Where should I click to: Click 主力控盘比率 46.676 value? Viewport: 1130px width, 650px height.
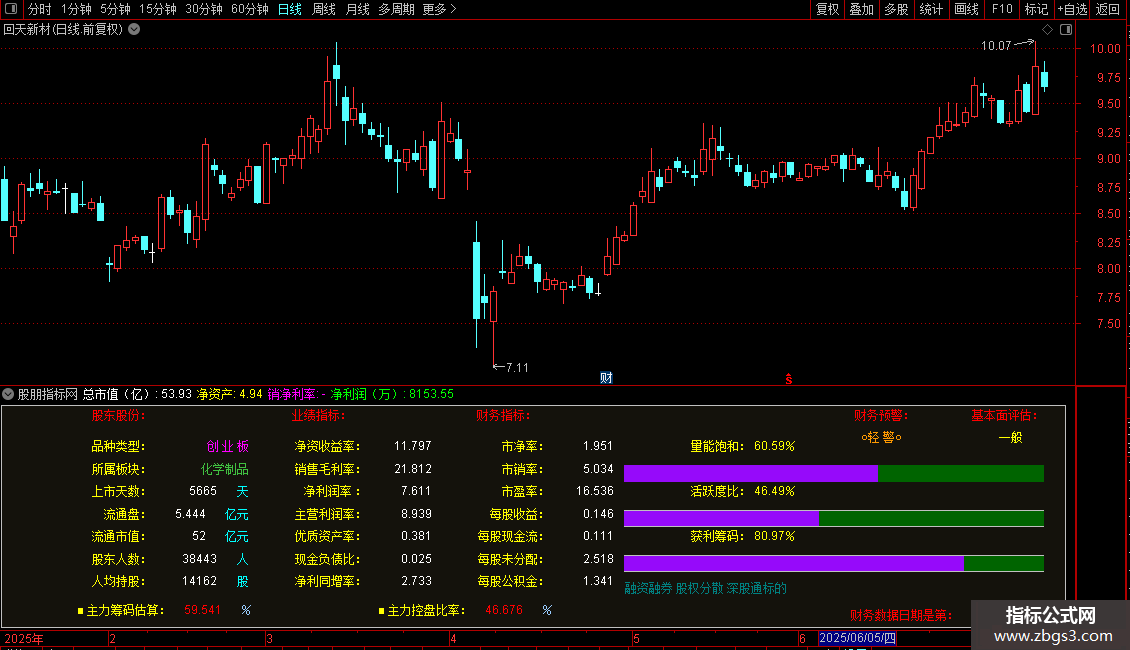[504, 610]
